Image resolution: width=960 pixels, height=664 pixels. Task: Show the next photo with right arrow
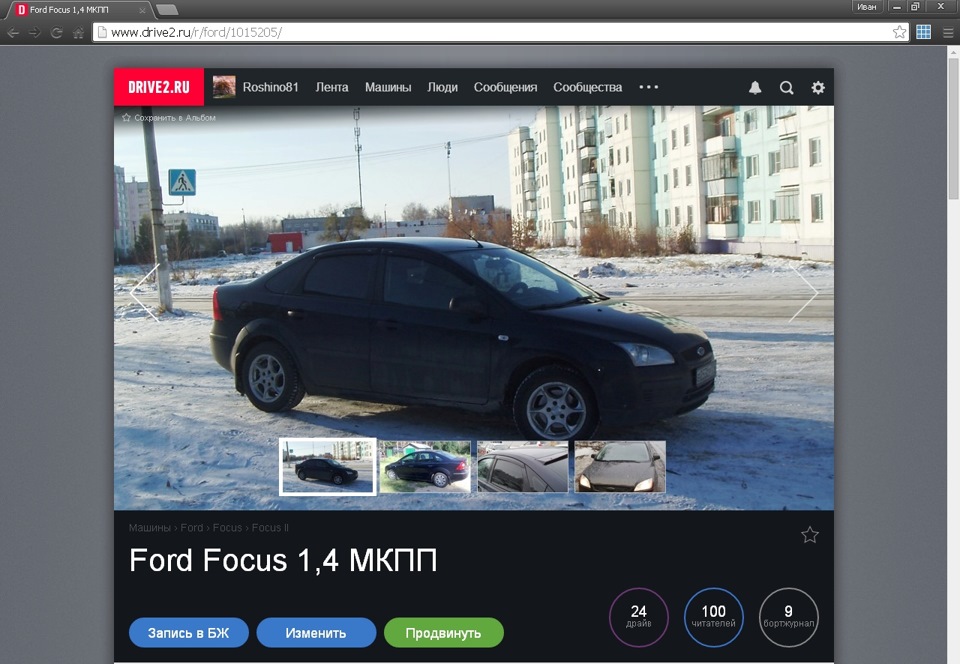pos(803,293)
